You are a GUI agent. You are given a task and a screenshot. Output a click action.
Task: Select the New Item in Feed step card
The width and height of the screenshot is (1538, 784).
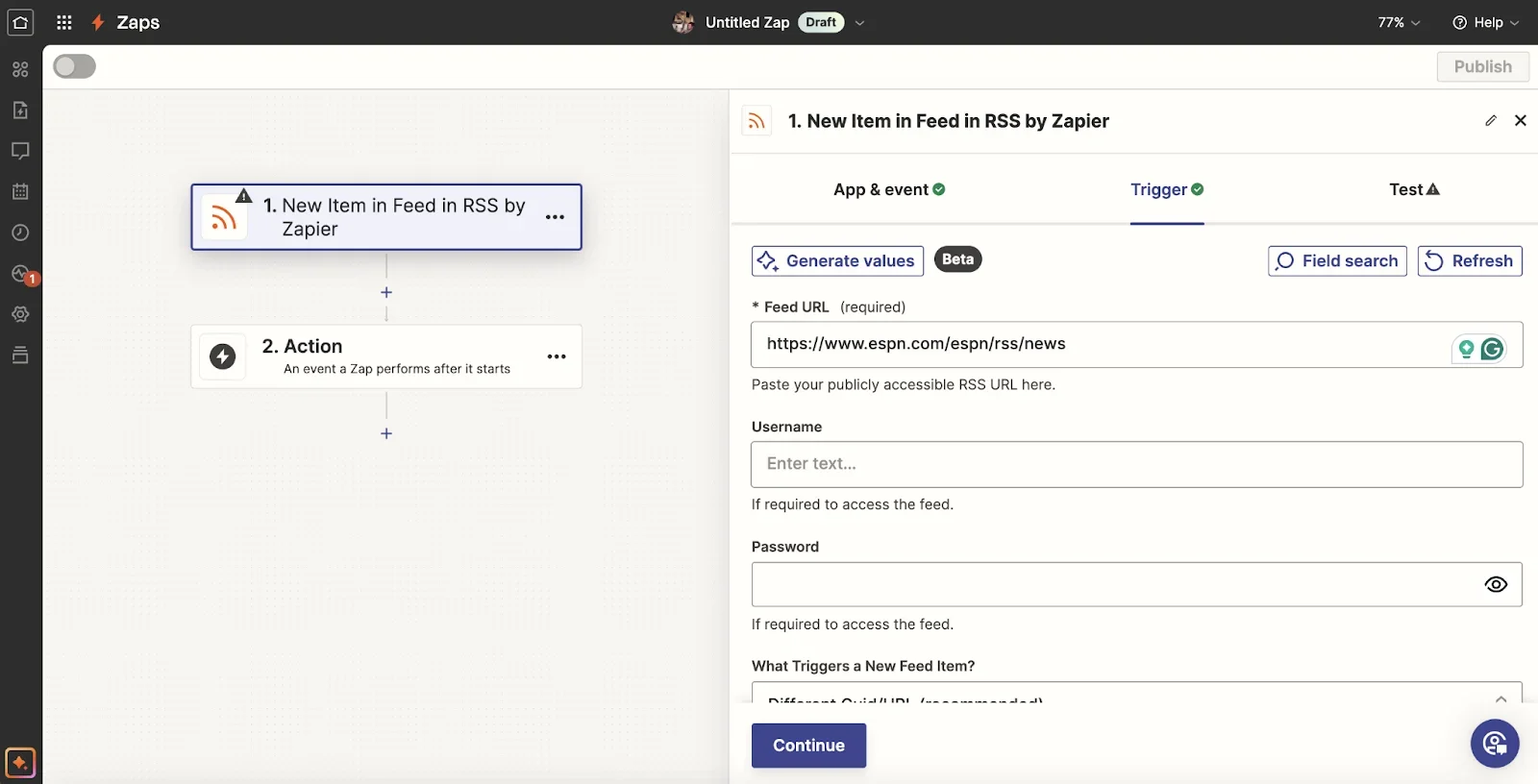386,217
